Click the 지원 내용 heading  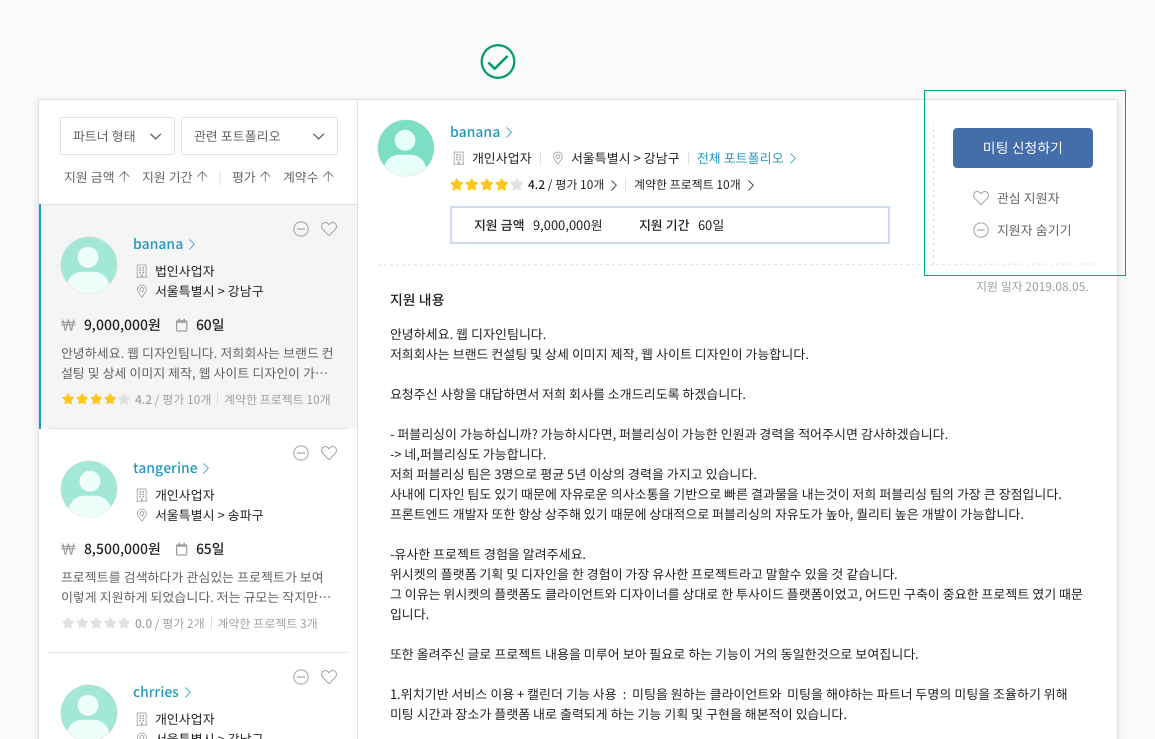(417, 300)
